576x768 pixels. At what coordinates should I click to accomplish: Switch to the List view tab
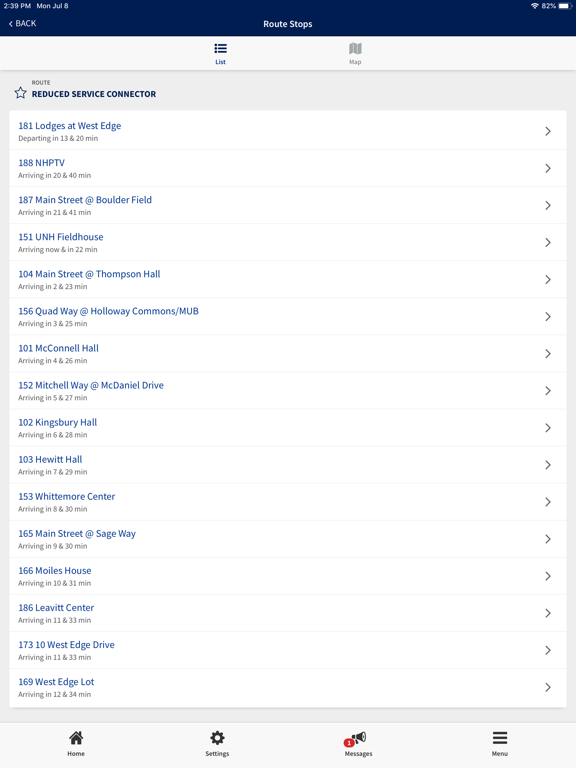click(x=220, y=54)
